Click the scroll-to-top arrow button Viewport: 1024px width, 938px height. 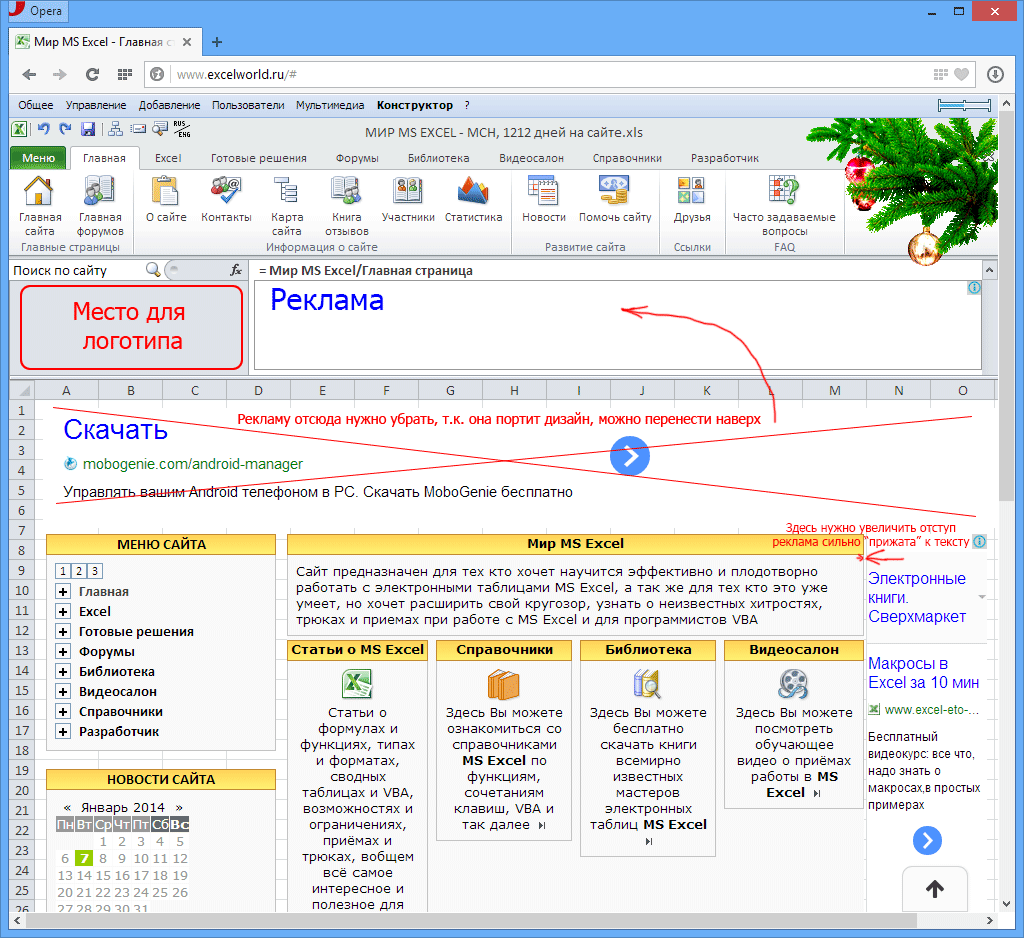(x=935, y=888)
